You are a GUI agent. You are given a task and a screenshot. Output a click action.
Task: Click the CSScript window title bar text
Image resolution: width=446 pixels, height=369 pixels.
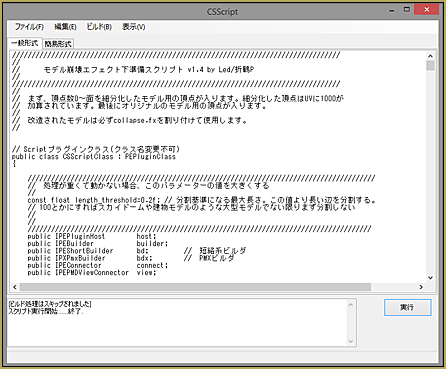(x=222, y=12)
